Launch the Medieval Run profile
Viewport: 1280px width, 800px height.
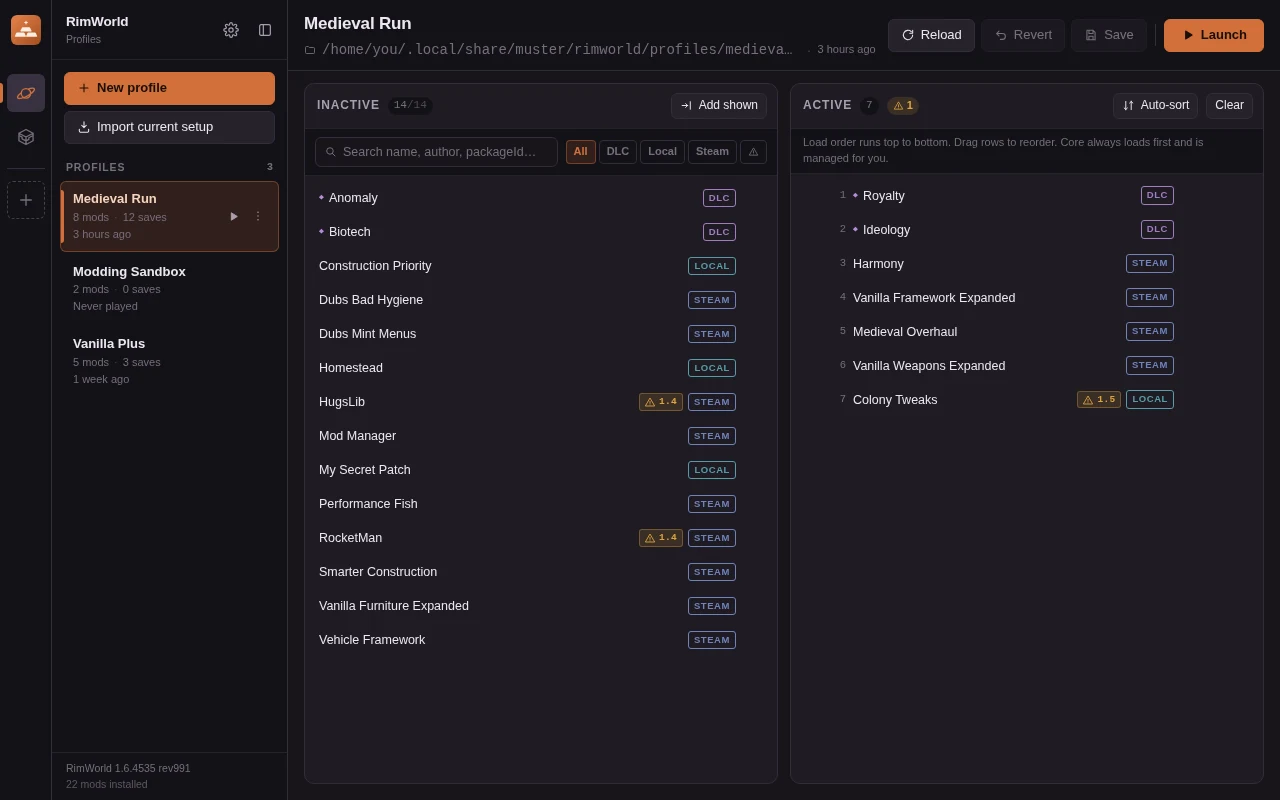pyautogui.click(x=1214, y=35)
